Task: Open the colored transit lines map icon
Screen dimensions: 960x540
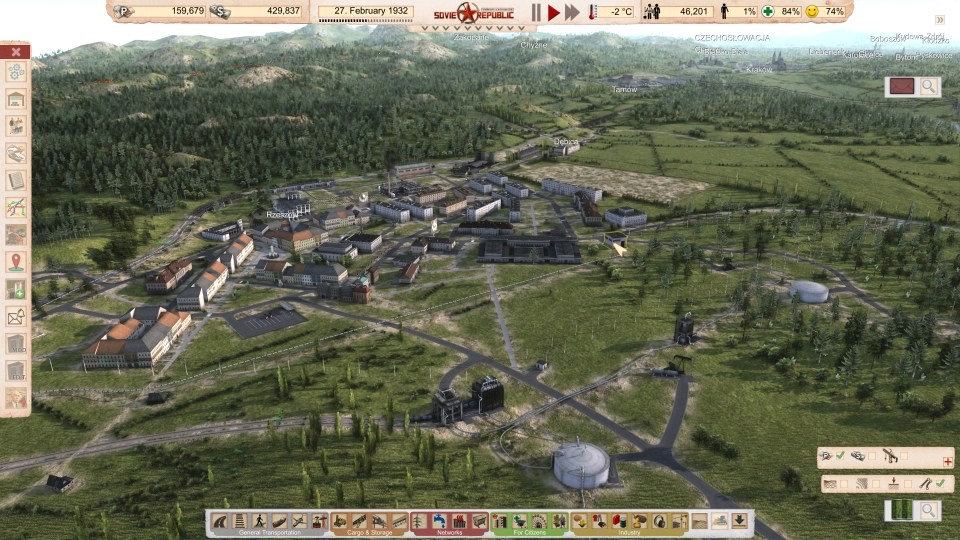Action: click(x=16, y=208)
